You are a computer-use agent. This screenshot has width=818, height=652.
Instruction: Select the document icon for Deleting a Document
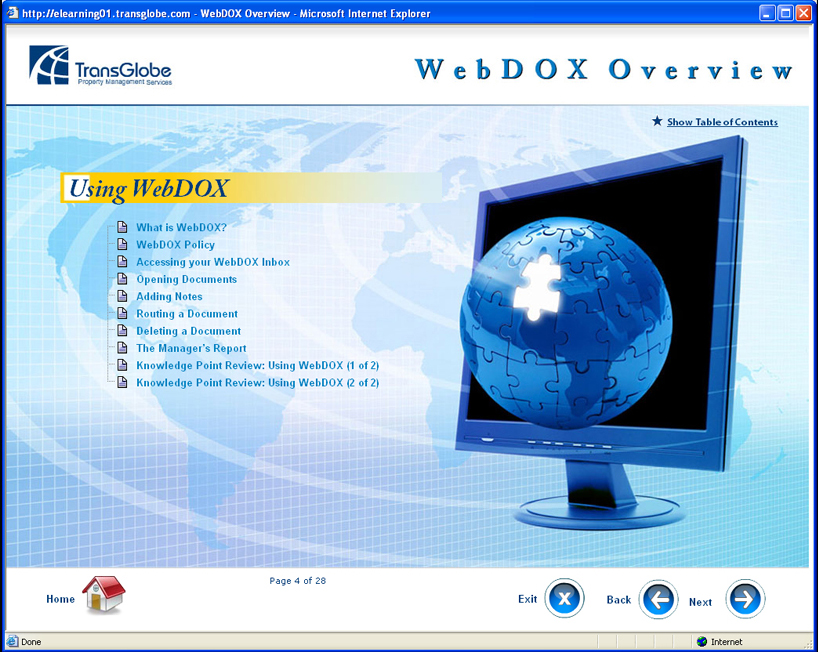(x=122, y=330)
